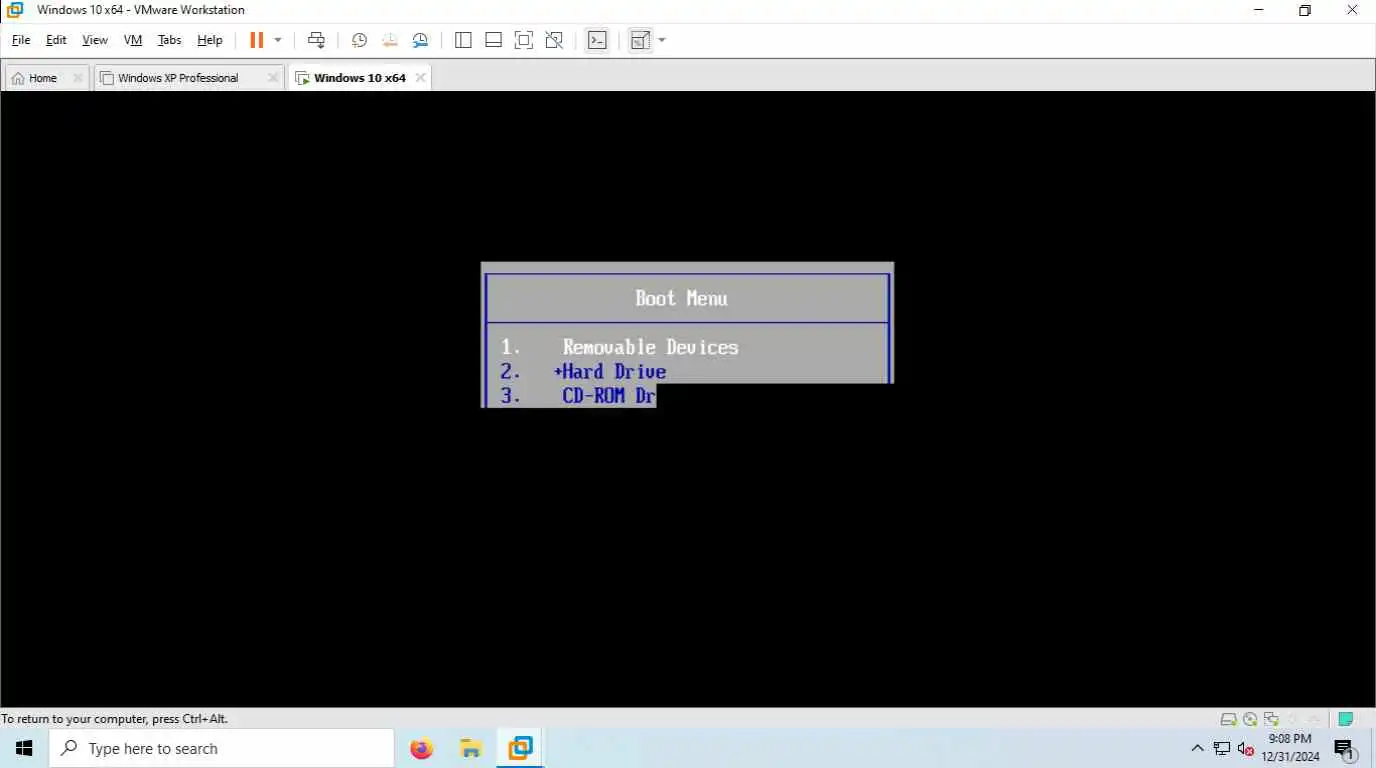Click the muted volume tray icon

[x=1245, y=748]
